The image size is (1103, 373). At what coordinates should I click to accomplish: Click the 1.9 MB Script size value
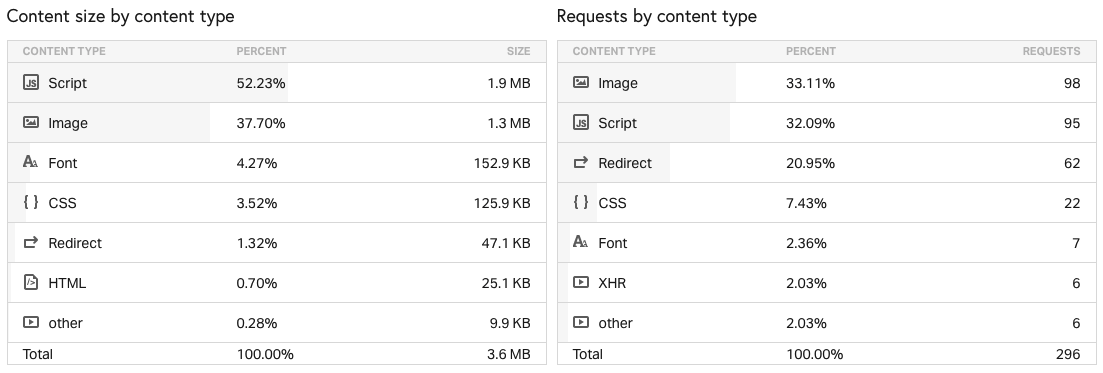509,83
